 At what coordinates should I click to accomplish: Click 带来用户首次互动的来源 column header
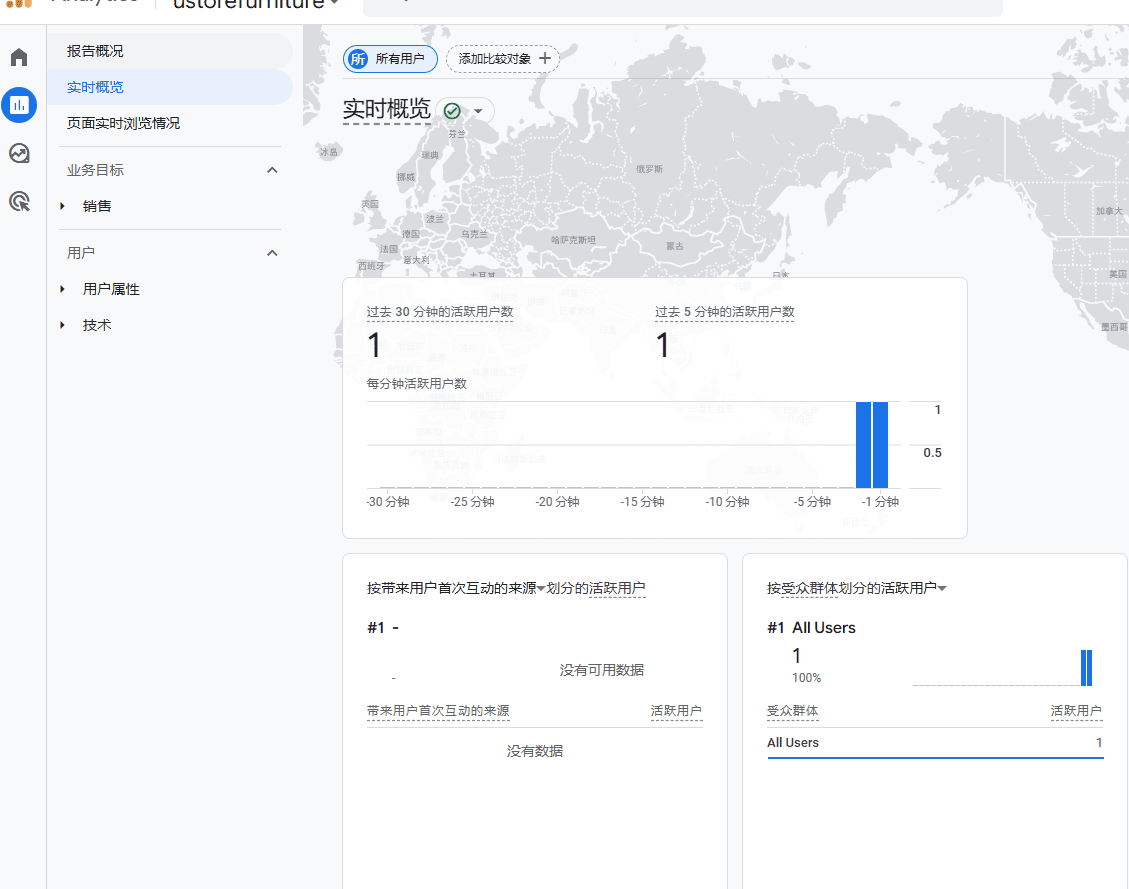pos(438,710)
